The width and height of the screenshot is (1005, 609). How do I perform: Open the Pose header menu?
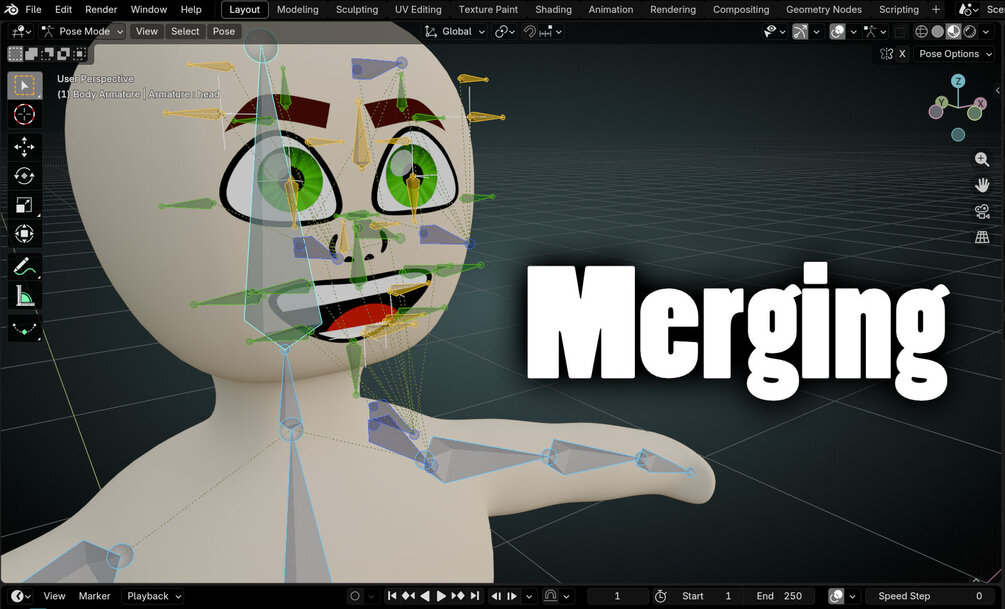click(224, 31)
